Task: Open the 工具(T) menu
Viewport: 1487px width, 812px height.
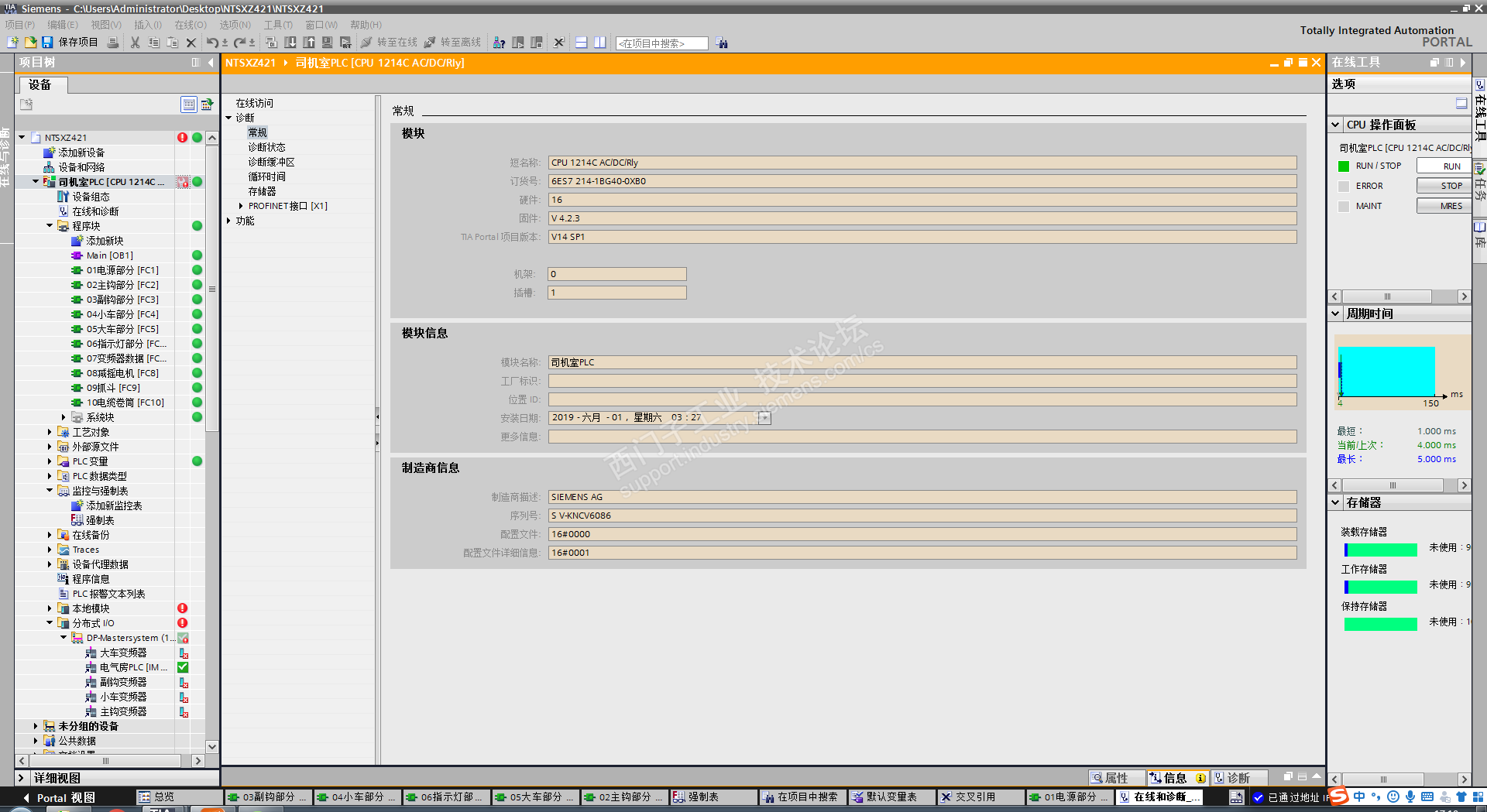Action: click(x=278, y=25)
